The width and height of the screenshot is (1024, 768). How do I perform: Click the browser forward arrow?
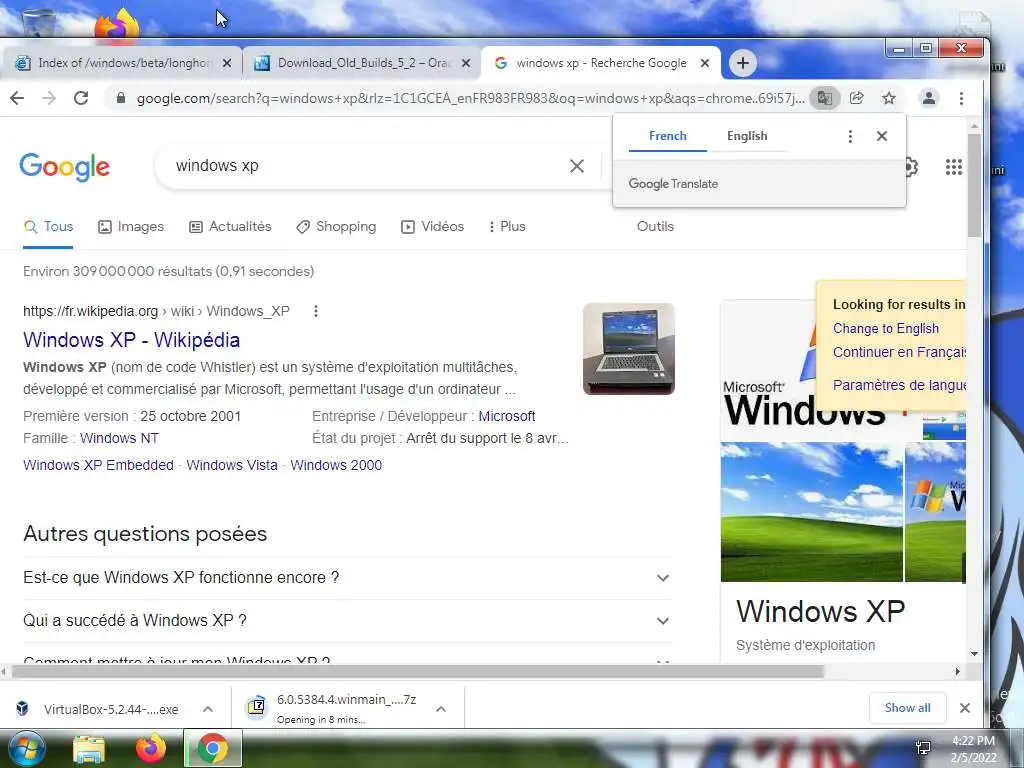(x=49, y=99)
